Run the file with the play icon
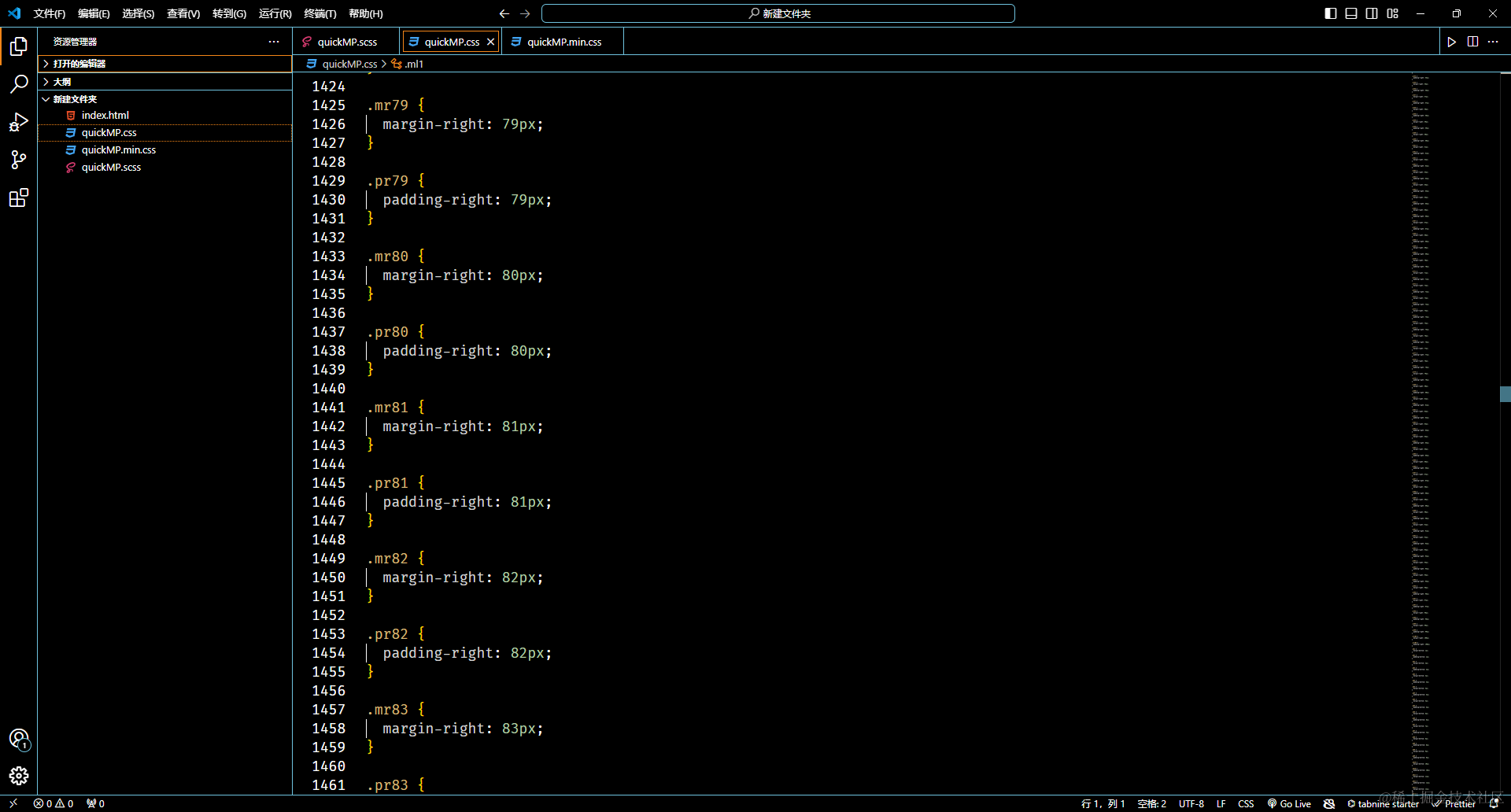The width and height of the screenshot is (1511, 812). [1452, 42]
